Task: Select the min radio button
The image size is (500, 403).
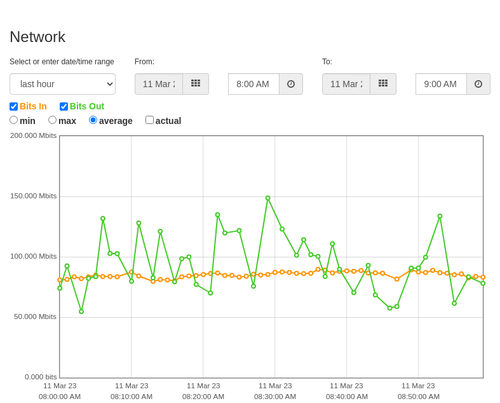Action: 14,120
